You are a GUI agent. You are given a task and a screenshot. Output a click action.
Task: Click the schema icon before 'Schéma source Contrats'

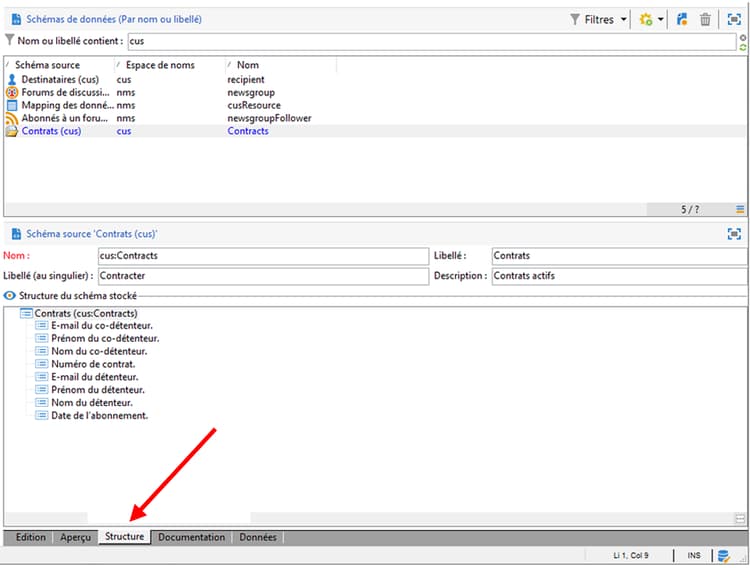[x=17, y=234]
